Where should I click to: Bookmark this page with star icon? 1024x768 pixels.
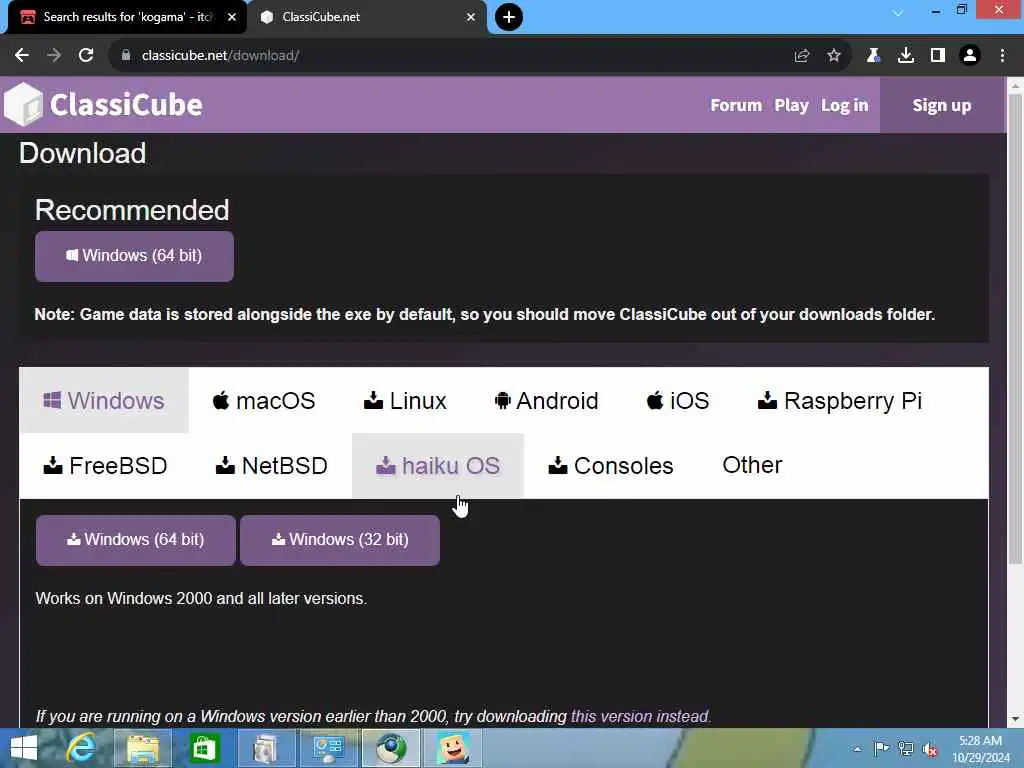click(833, 56)
